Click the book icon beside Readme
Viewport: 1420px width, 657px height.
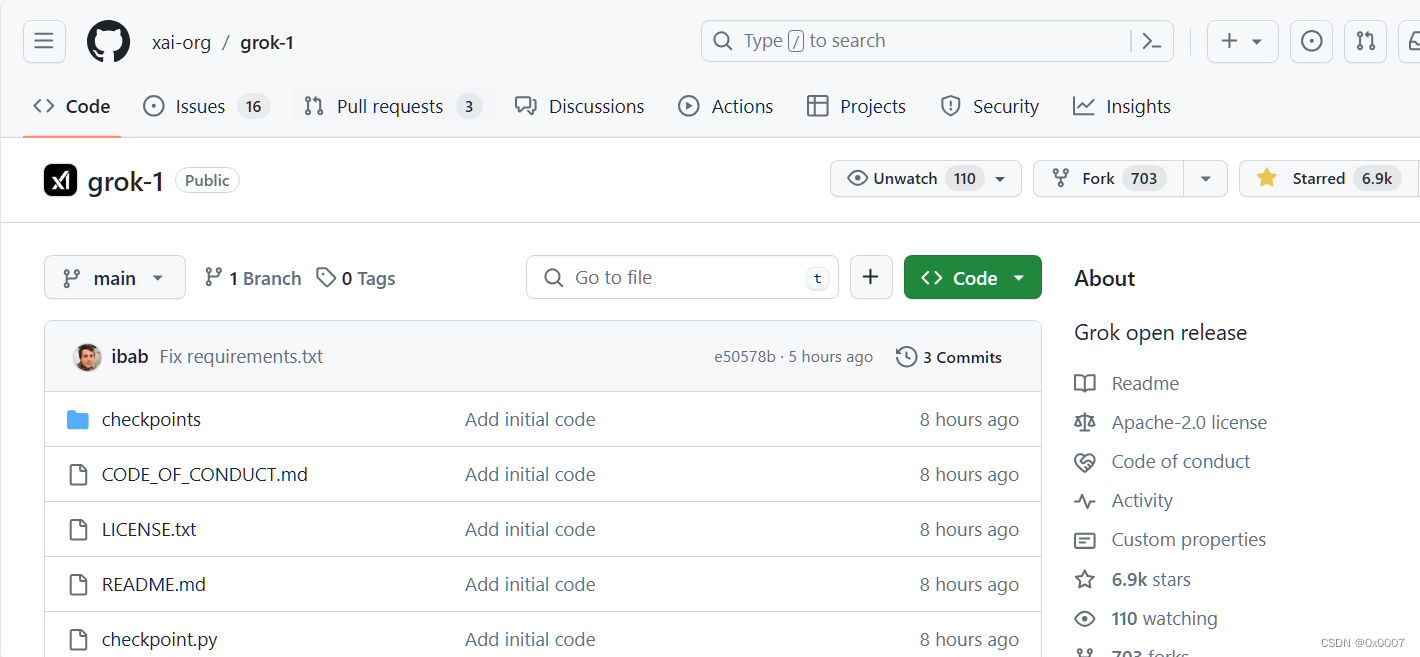[1085, 383]
